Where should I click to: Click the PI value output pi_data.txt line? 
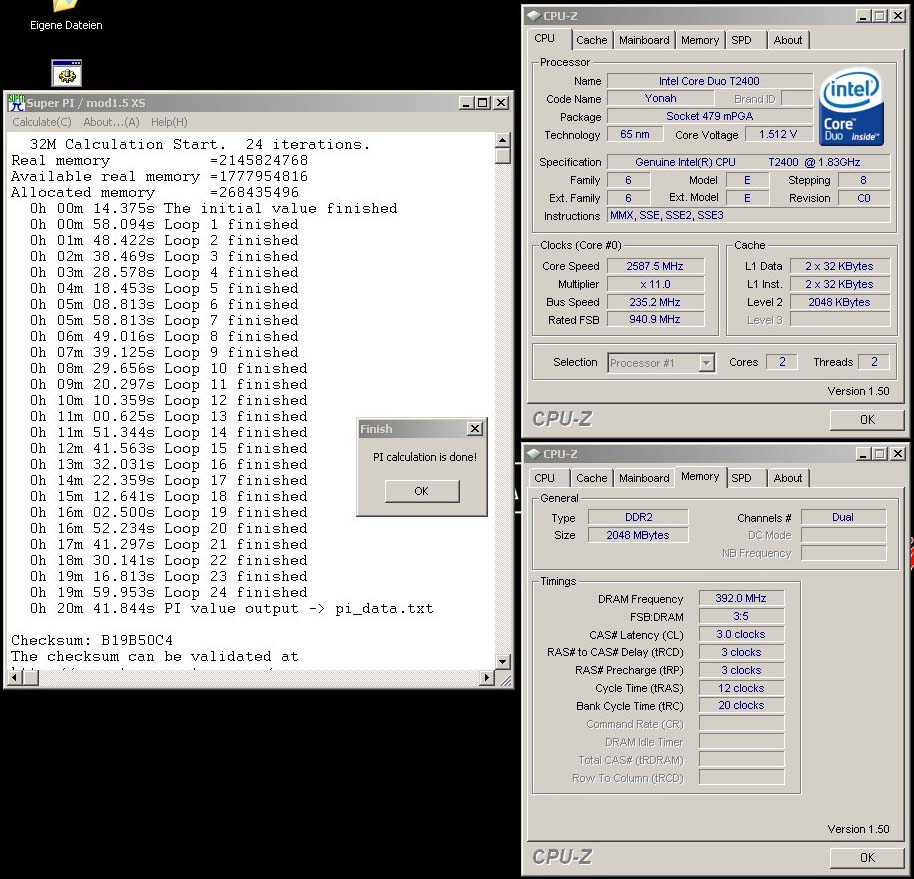231,609
